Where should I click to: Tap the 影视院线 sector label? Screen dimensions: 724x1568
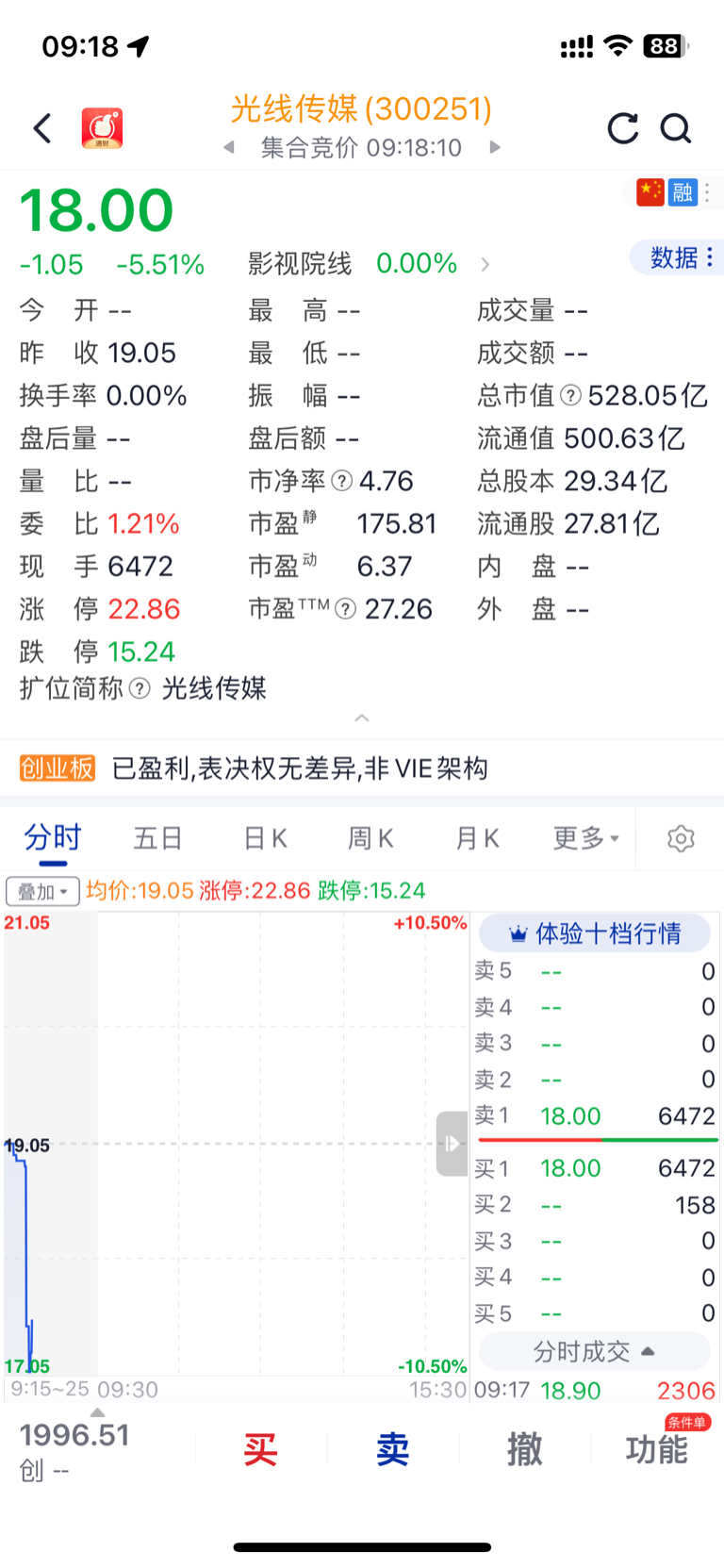tap(300, 264)
